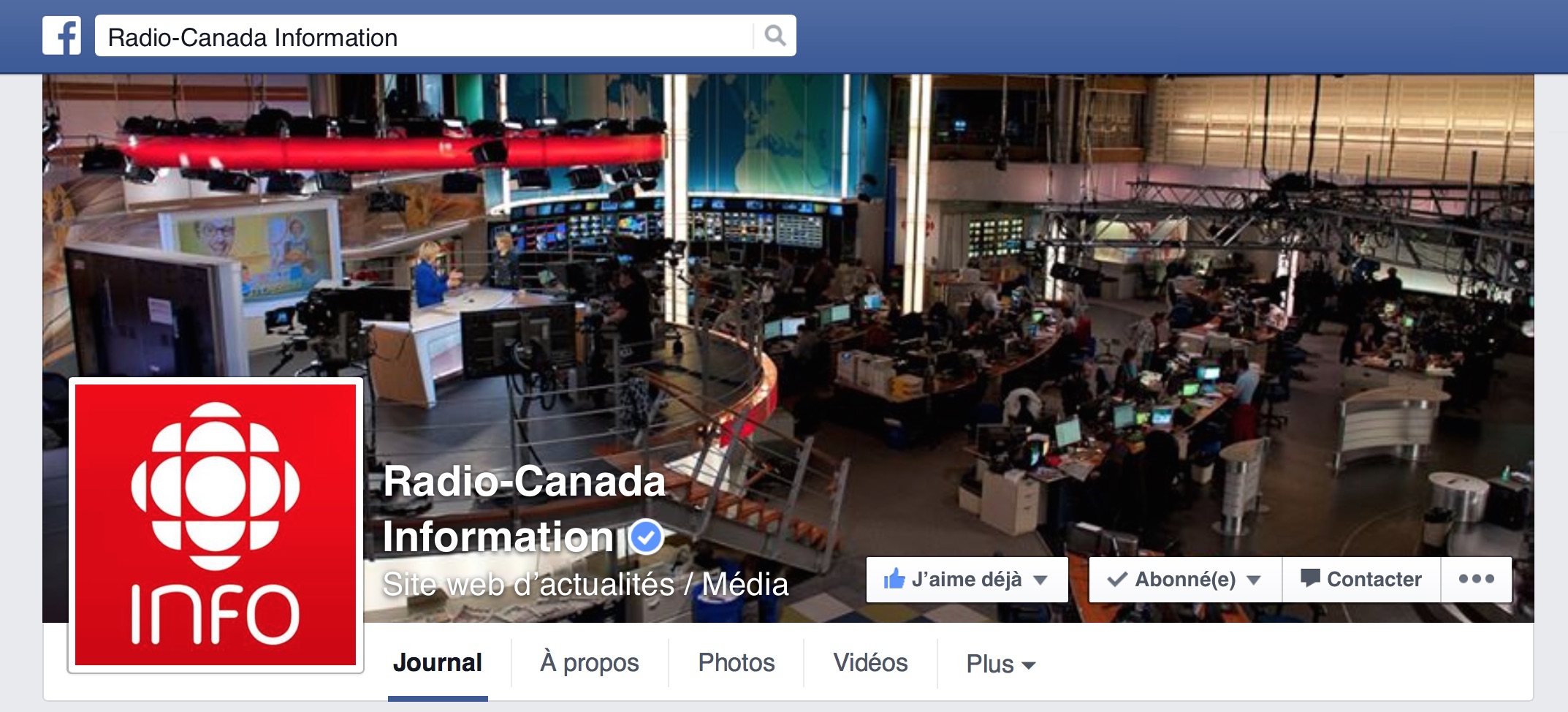The width and height of the screenshot is (1568, 712).
Task: Click the blue verified badge checkmark
Action: pyautogui.click(x=645, y=537)
